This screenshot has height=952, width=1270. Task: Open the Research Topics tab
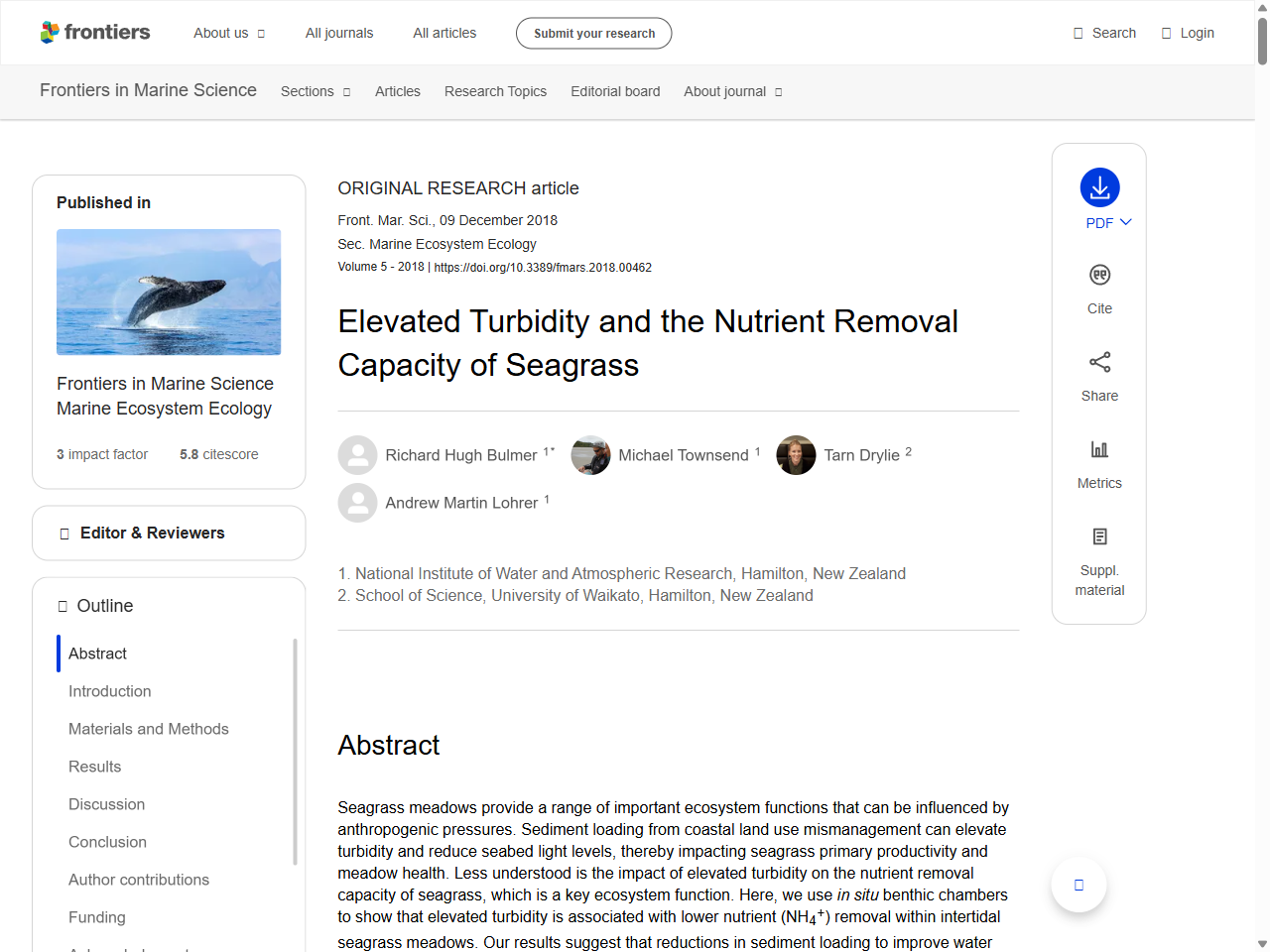(495, 91)
